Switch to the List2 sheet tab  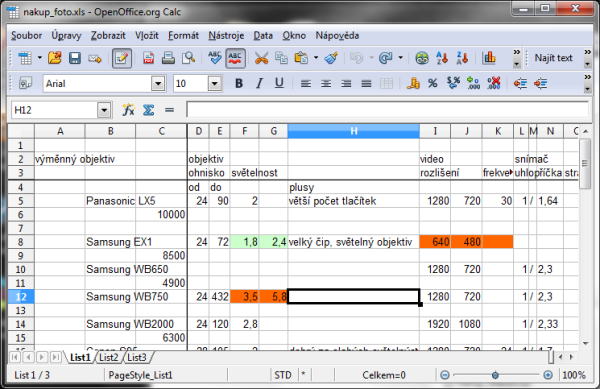(x=109, y=357)
